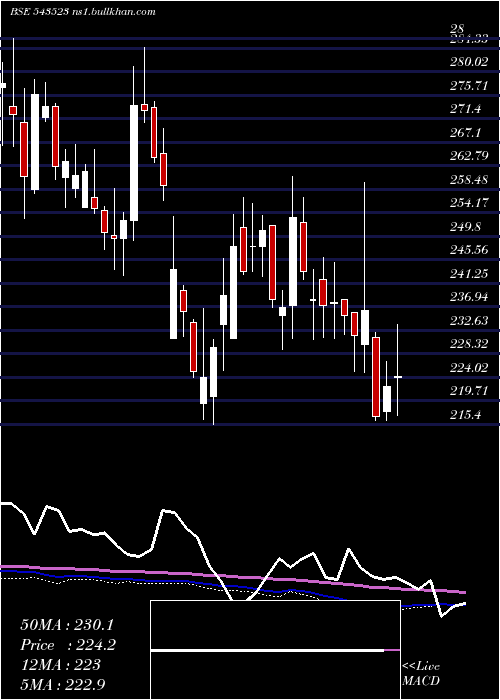This screenshot has height=700, width=500.
Task: Select the 262.79 price axis label
Action: (x=469, y=156)
